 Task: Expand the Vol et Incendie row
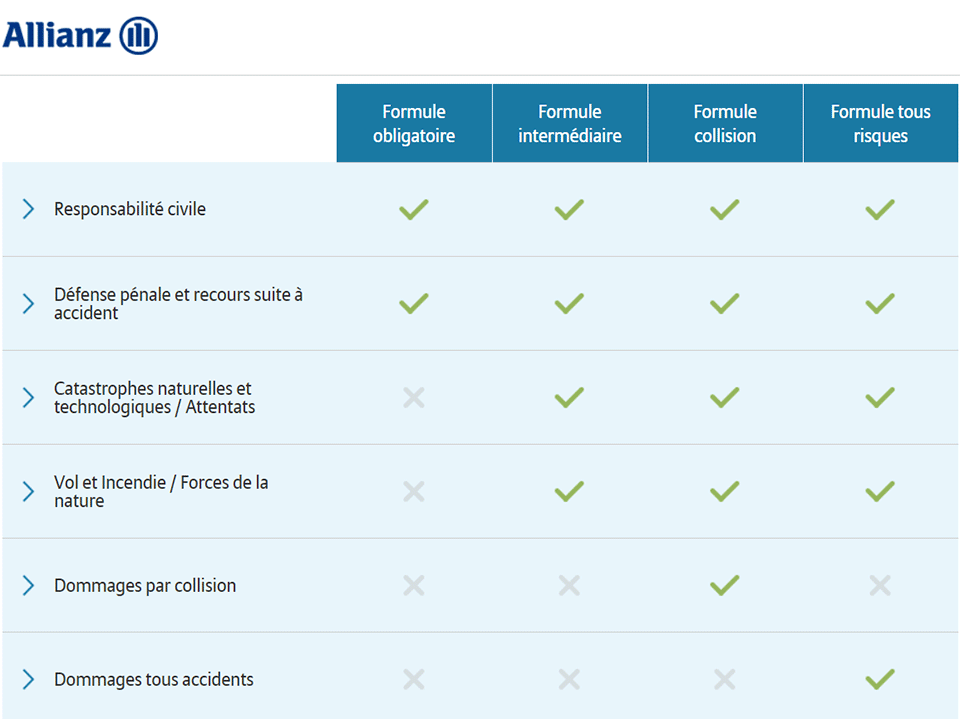pos(27,491)
